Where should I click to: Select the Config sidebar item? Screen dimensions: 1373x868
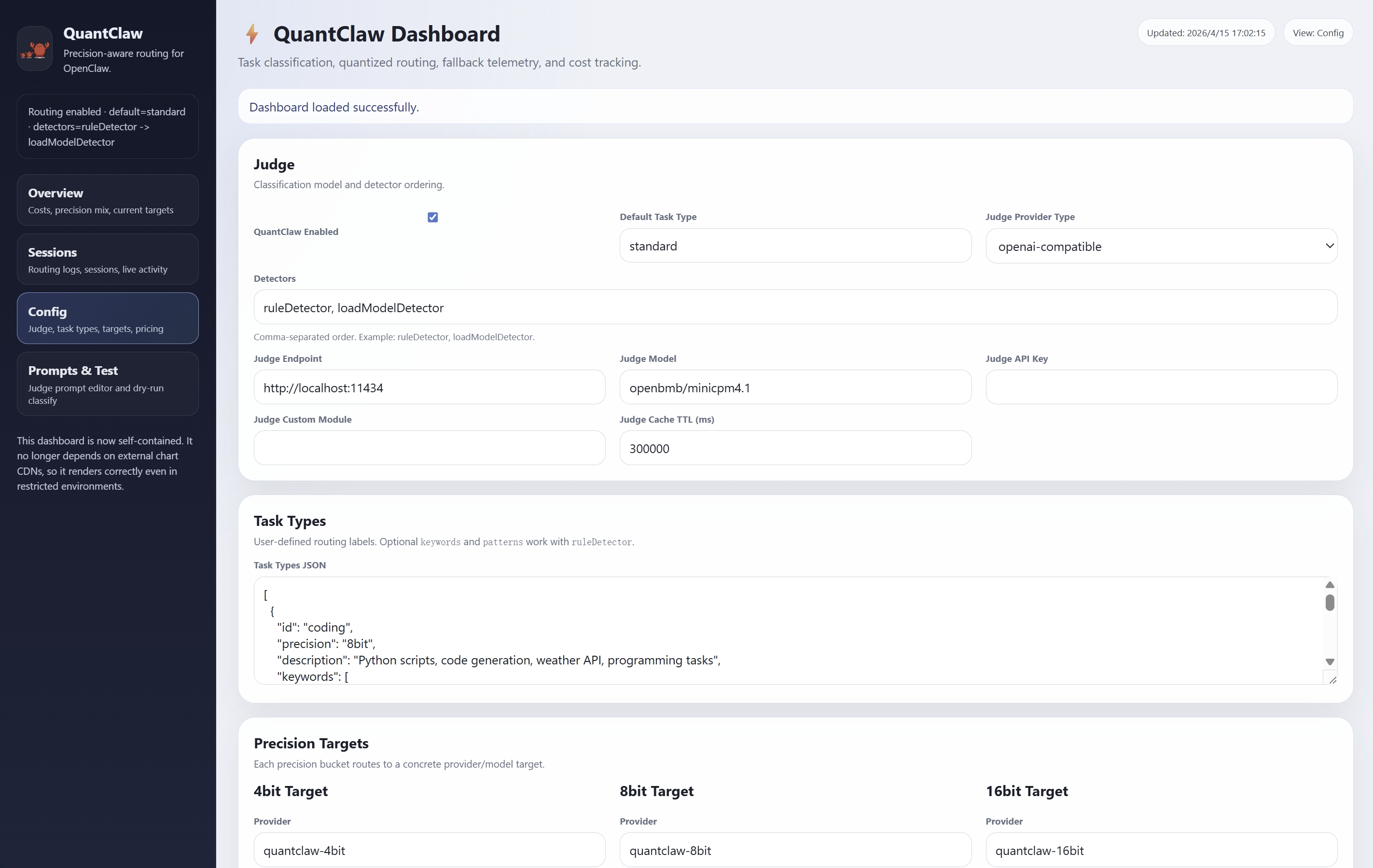(x=108, y=318)
